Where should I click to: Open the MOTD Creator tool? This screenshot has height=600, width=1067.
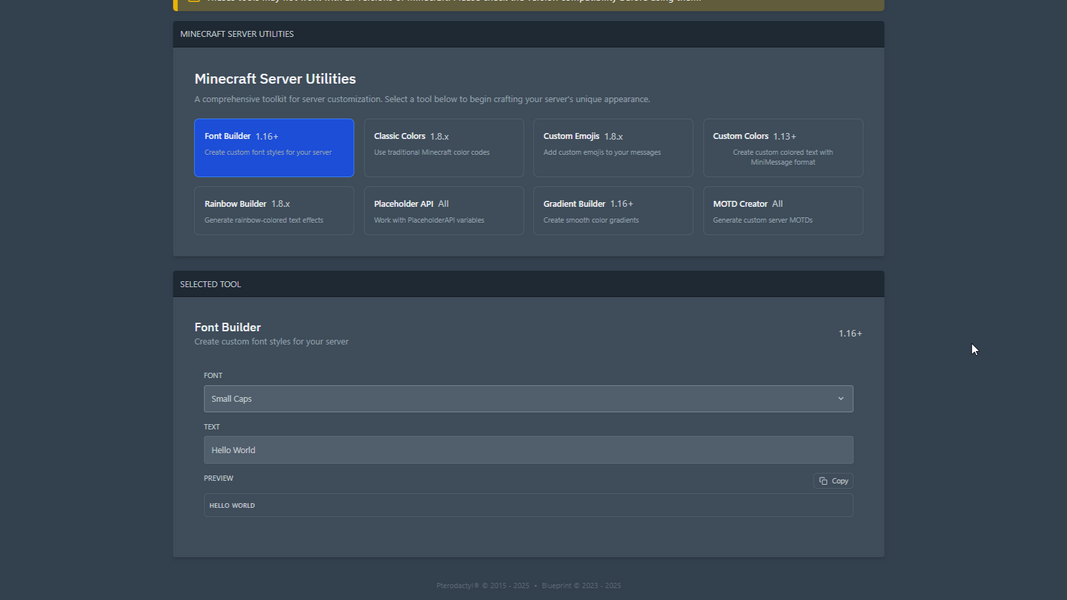click(782, 211)
